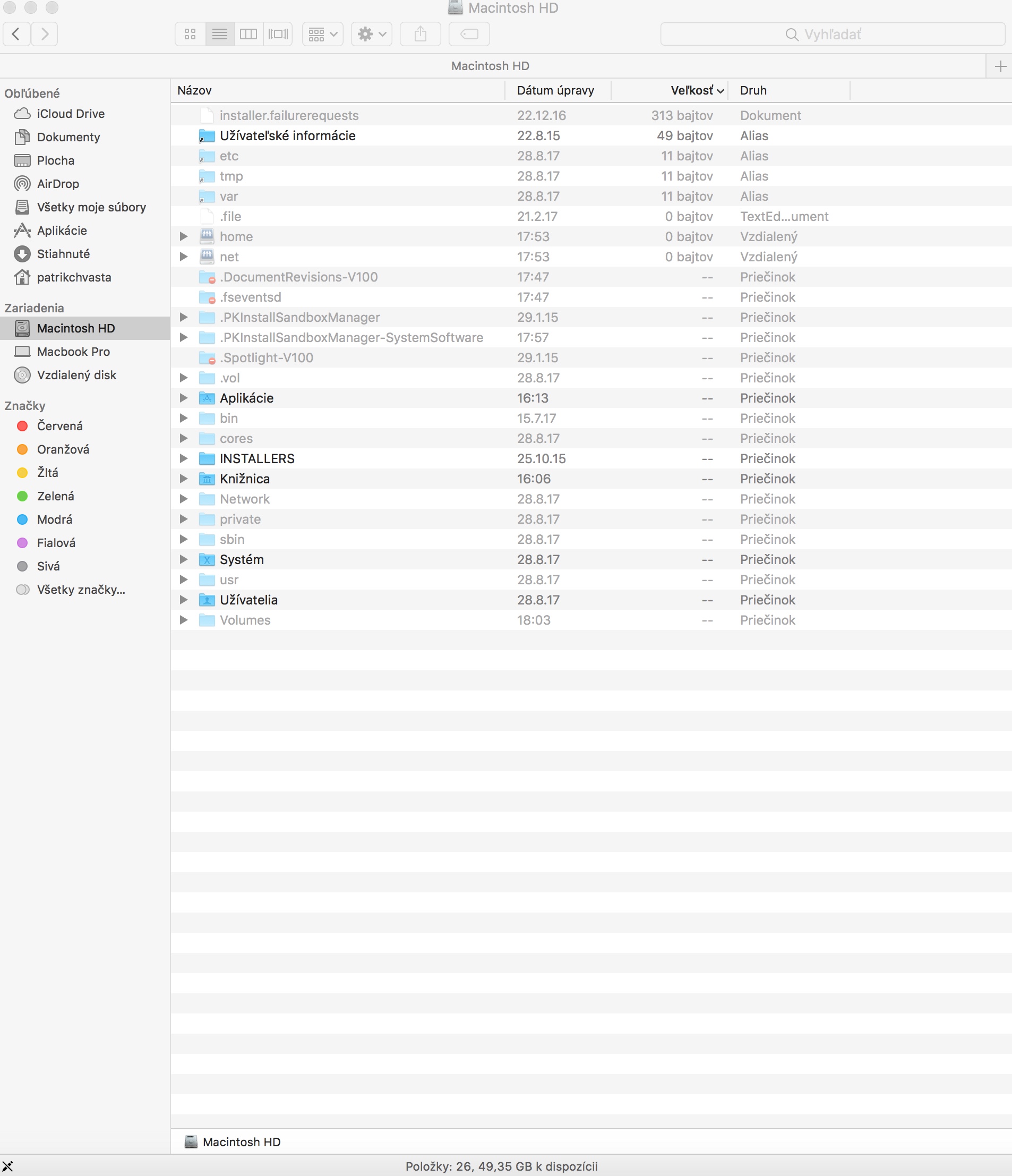The width and height of the screenshot is (1012, 1176).
Task: Select the .Spotlight-V100 folder
Action: pos(591,357)
